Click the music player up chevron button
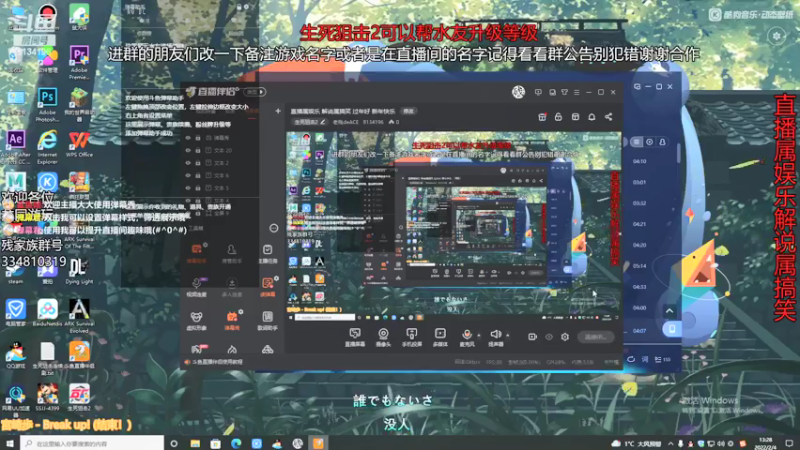 point(669,311)
